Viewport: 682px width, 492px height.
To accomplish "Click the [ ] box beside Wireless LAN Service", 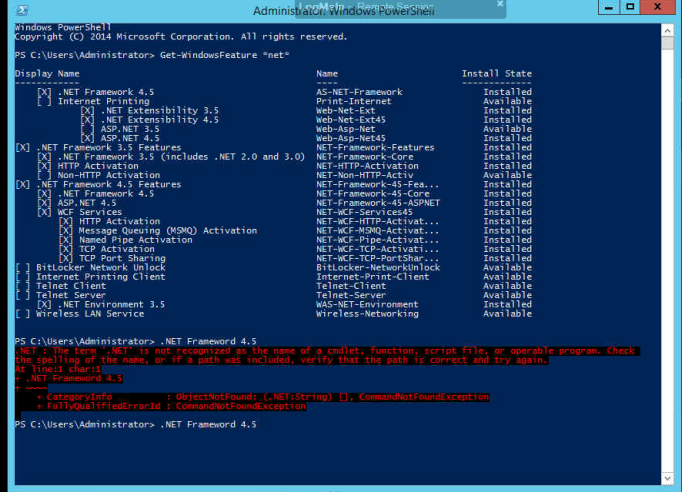I will pyautogui.click(x=24, y=313).
